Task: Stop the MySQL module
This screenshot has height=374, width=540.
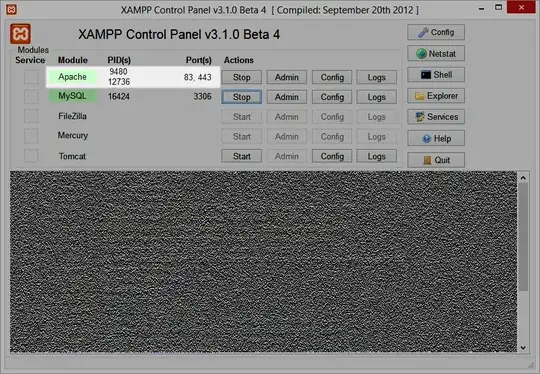Action: (x=241, y=97)
